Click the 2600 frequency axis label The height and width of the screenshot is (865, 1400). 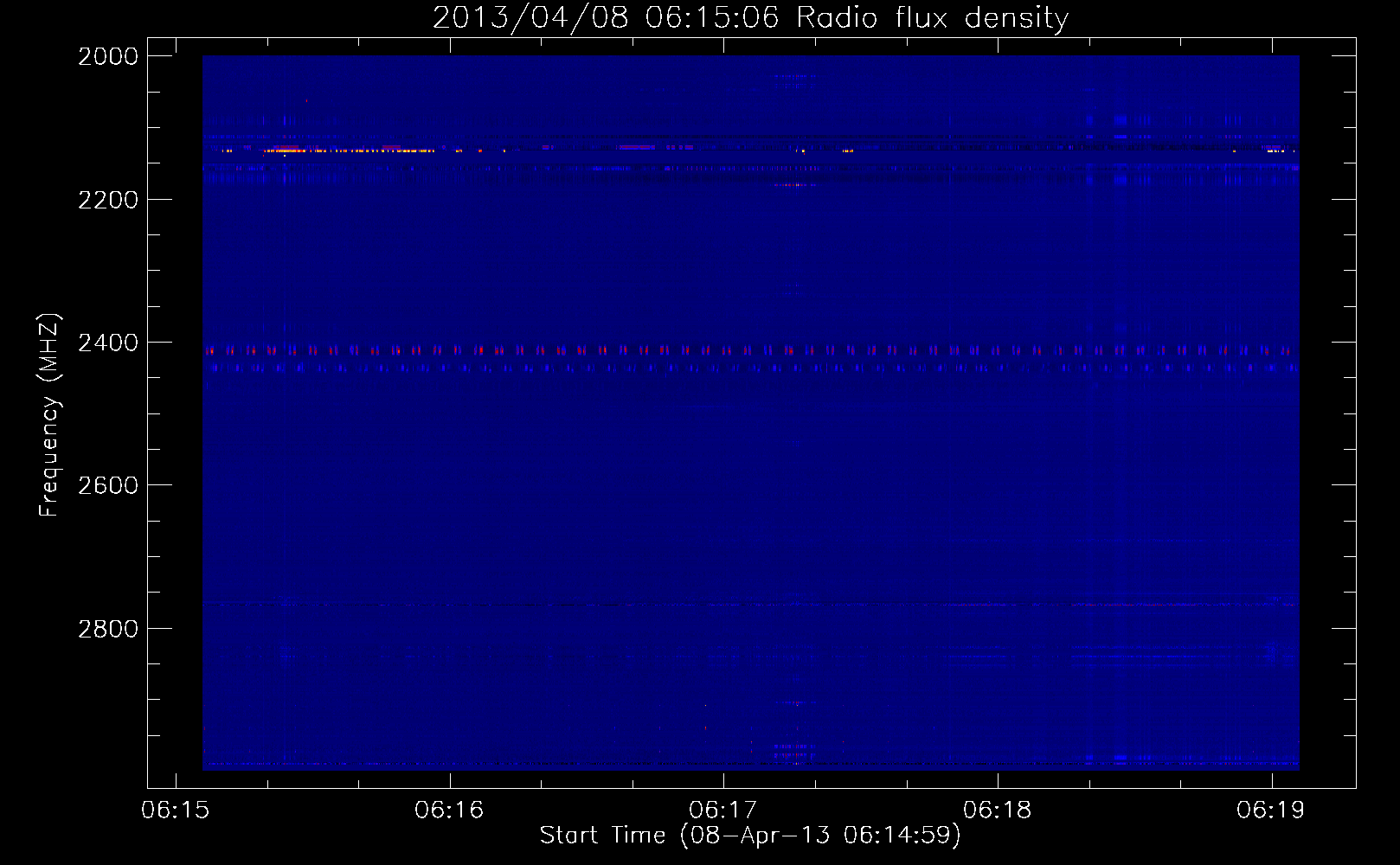[108, 485]
